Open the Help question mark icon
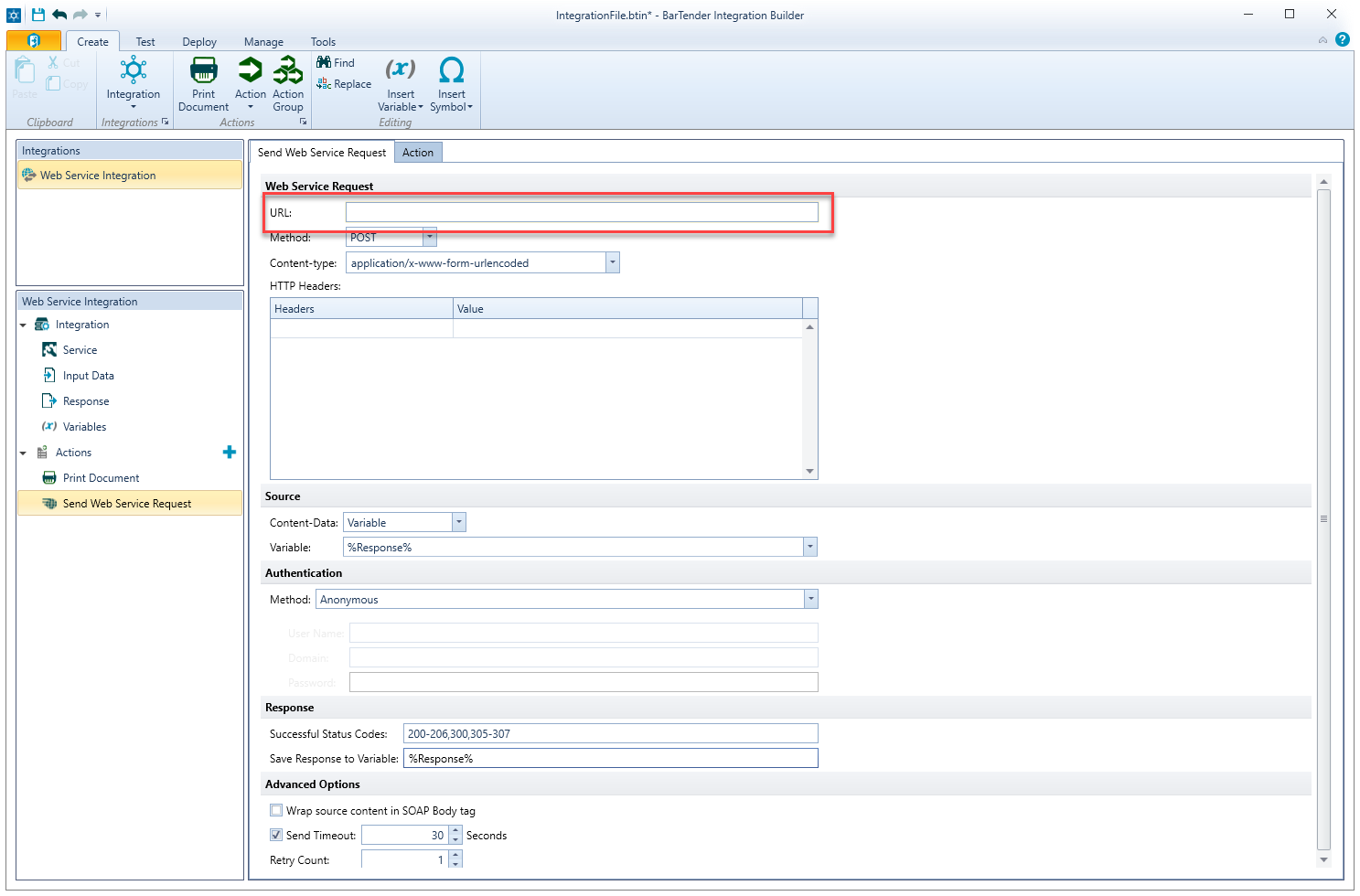This screenshot has height=896, width=1360. [1343, 39]
